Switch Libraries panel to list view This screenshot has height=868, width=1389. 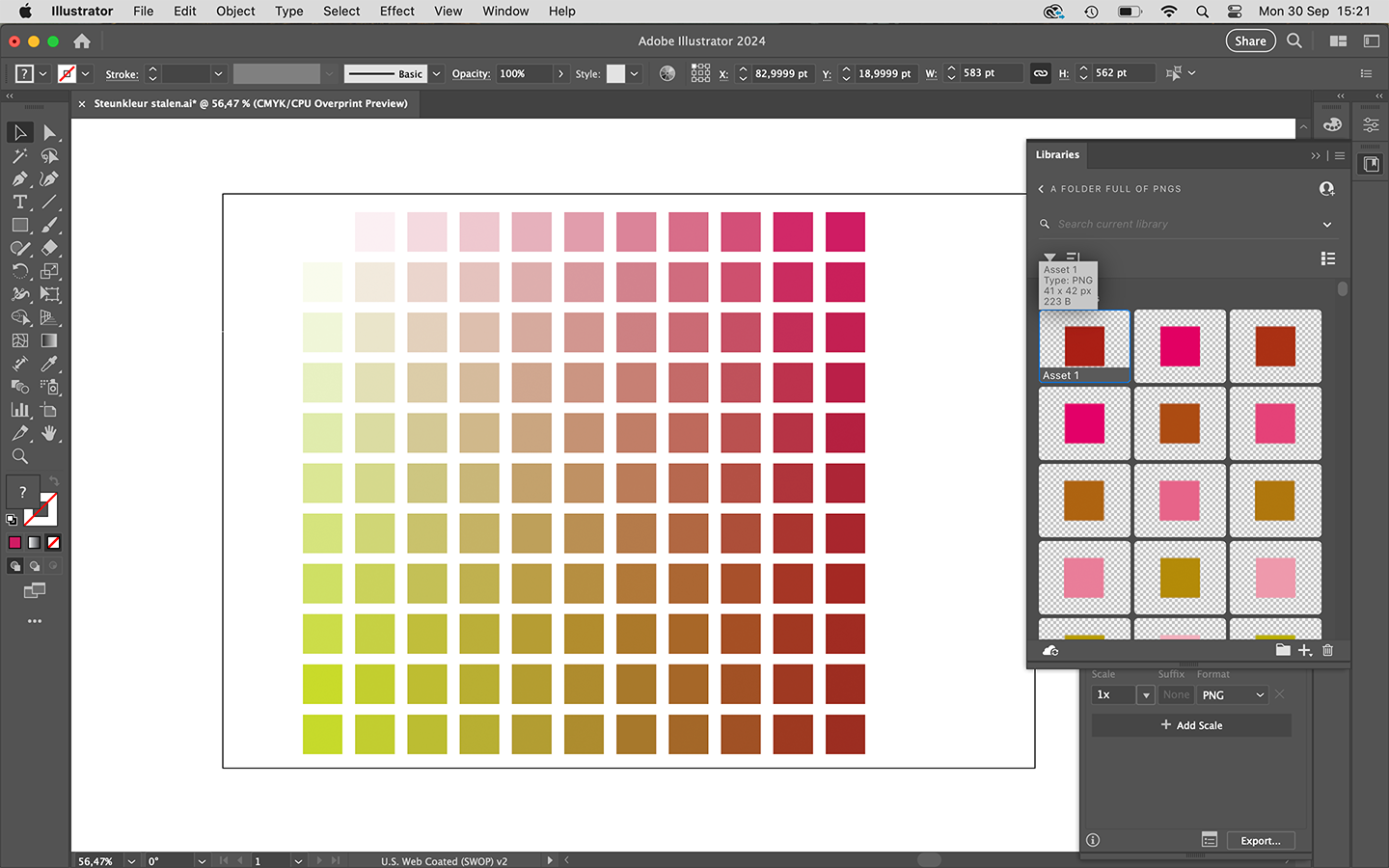[1328, 258]
